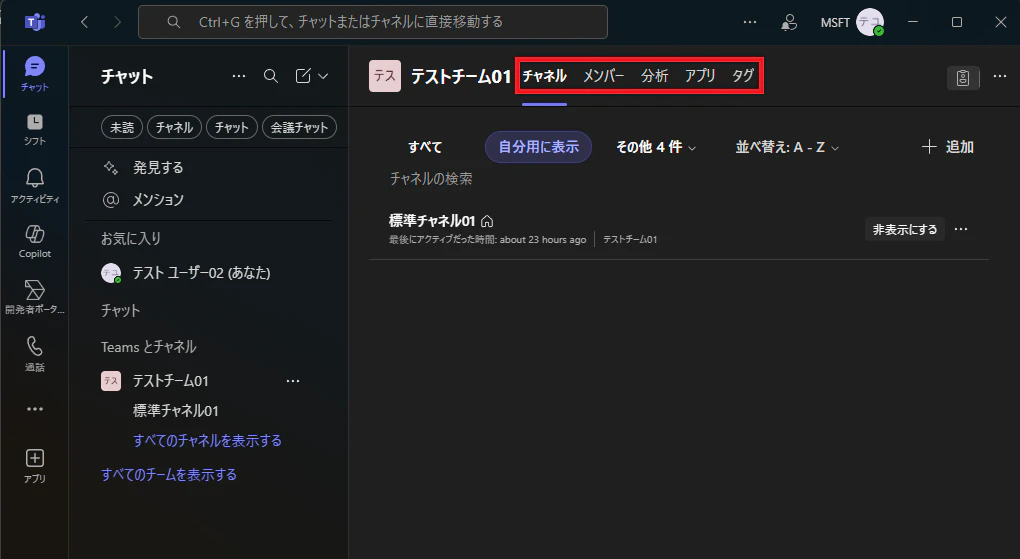The image size is (1020, 559).
Task: Switch to the チャネル tab
Action: pos(544,76)
